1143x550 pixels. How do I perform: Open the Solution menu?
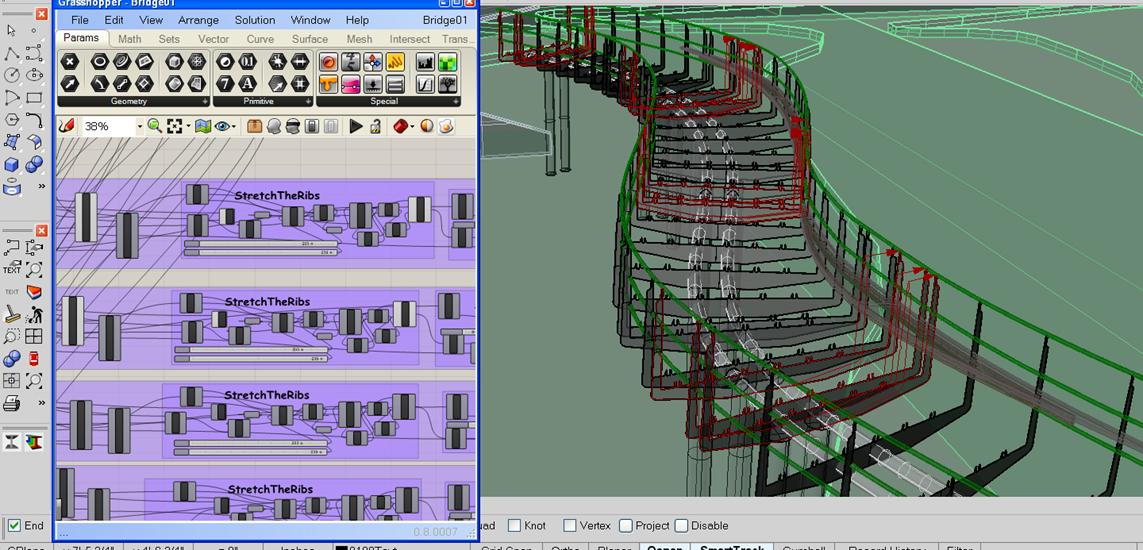click(x=255, y=20)
